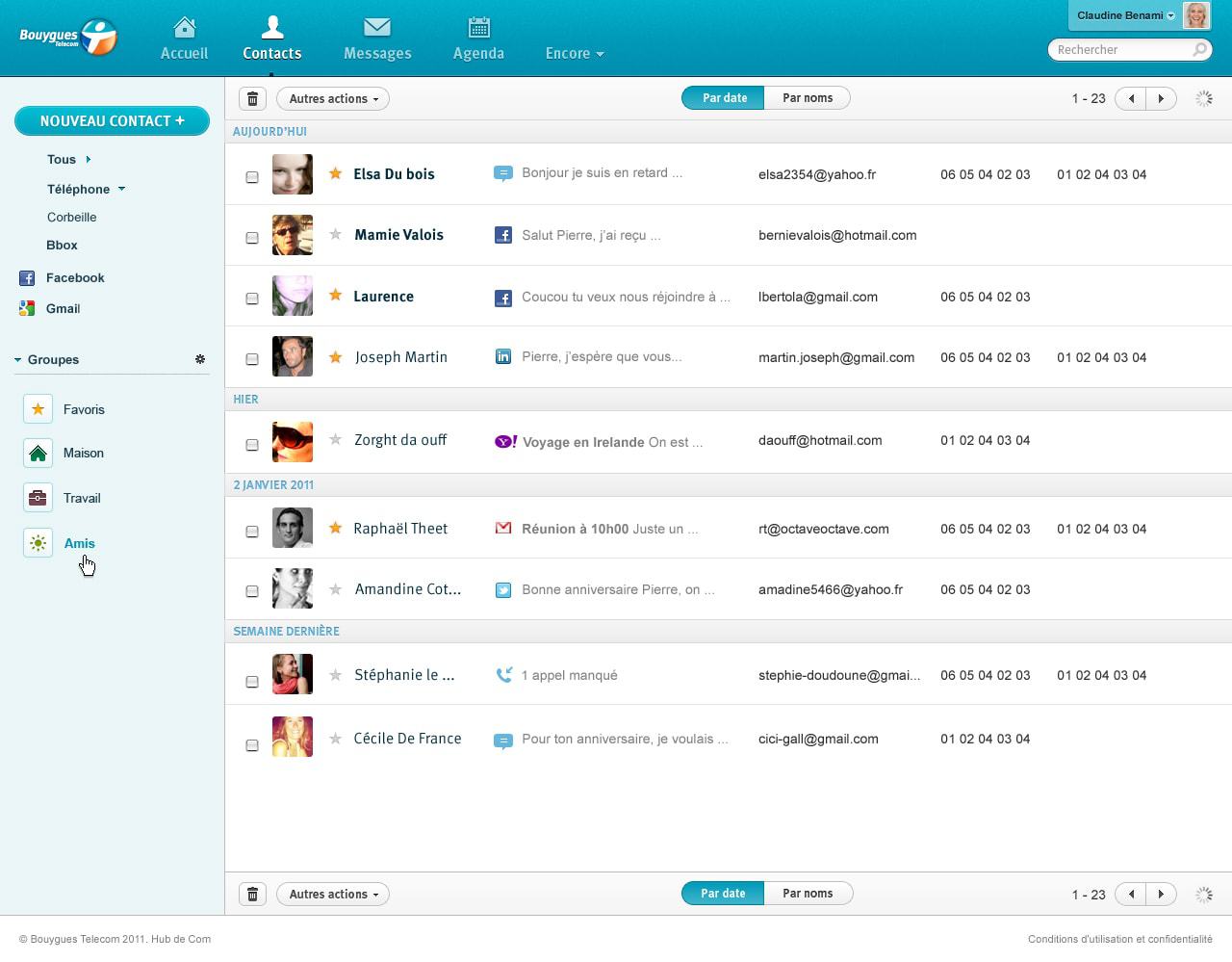Click the missed call icon beside Stéphanie
Image resolution: width=1232 pixels, height=962 pixels.
[x=502, y=674]
